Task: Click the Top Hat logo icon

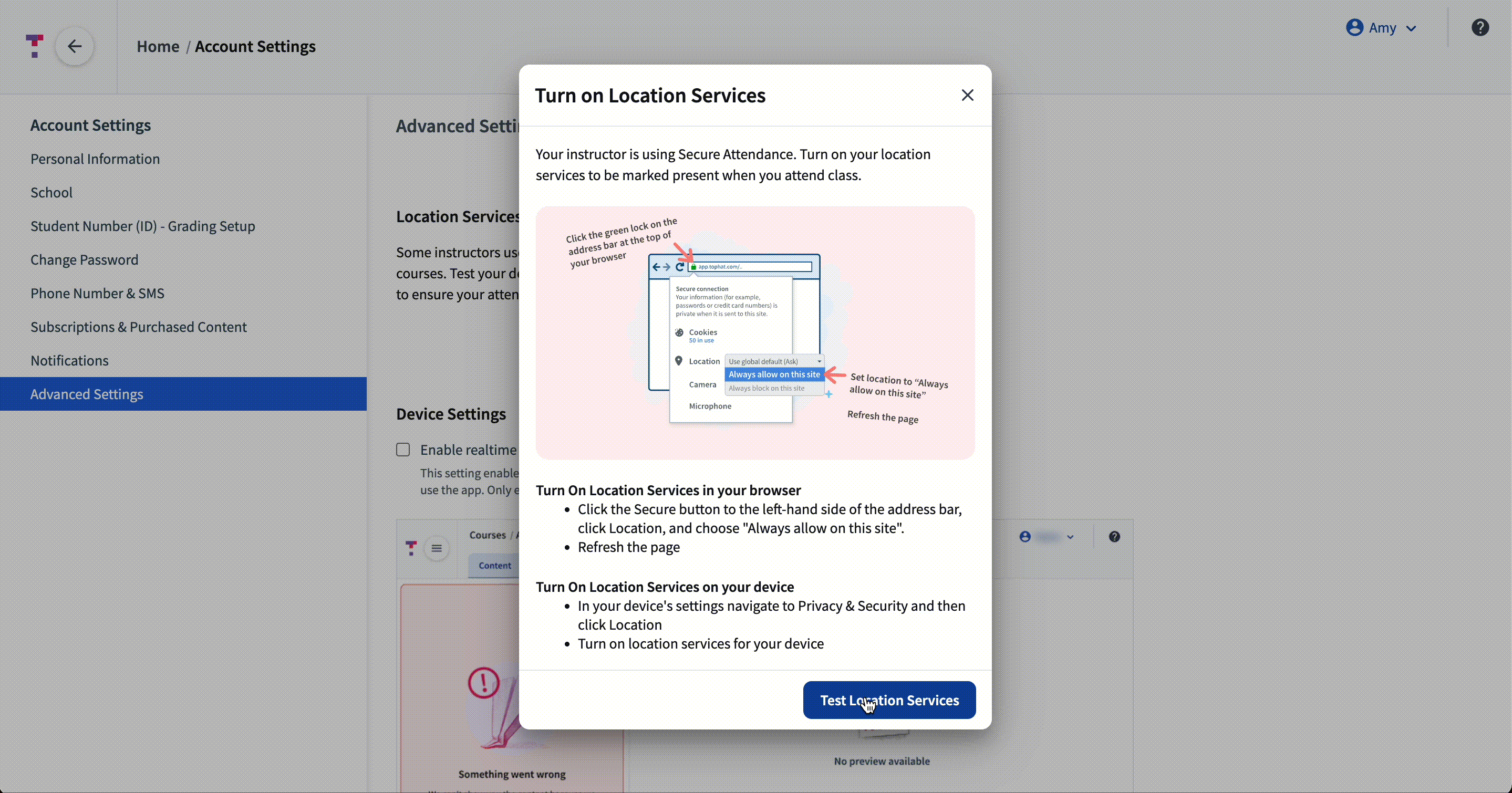Action: click(x=35, y=46)
